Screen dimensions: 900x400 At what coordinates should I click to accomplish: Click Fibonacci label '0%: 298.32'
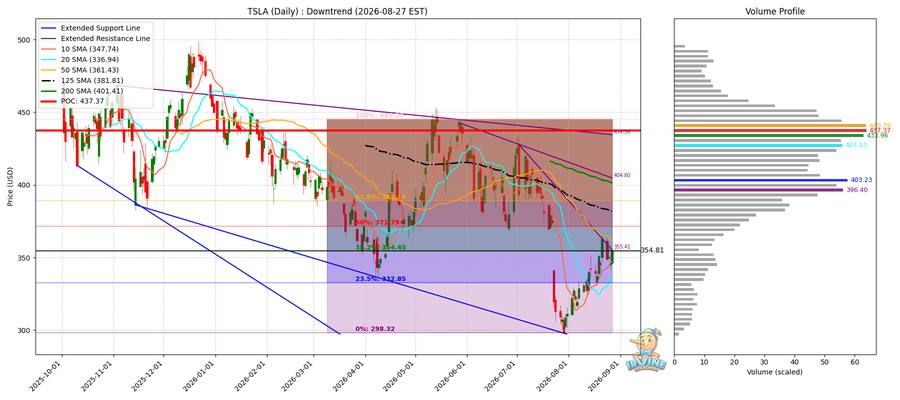point(375,329)
